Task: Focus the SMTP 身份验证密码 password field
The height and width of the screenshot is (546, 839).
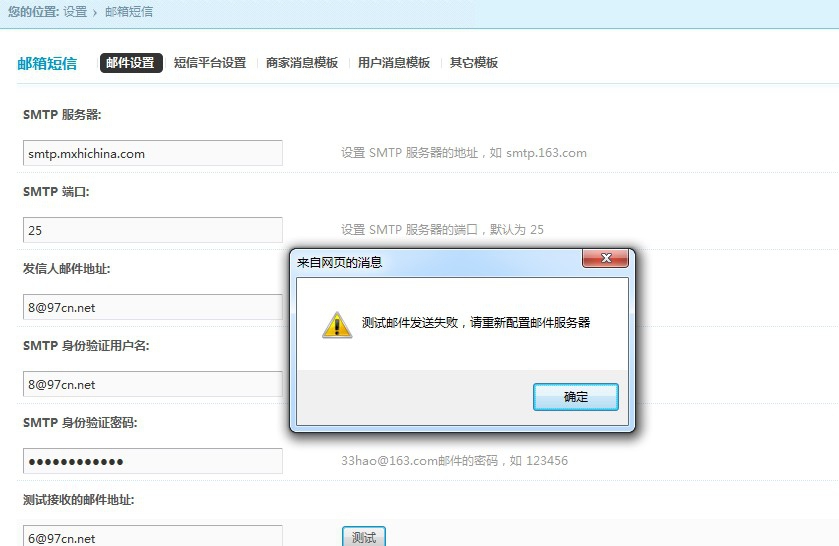Action: coord(152,461)
